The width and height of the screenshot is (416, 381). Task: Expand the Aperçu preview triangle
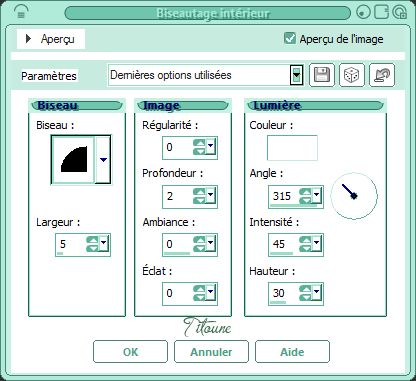click(28, 39)
